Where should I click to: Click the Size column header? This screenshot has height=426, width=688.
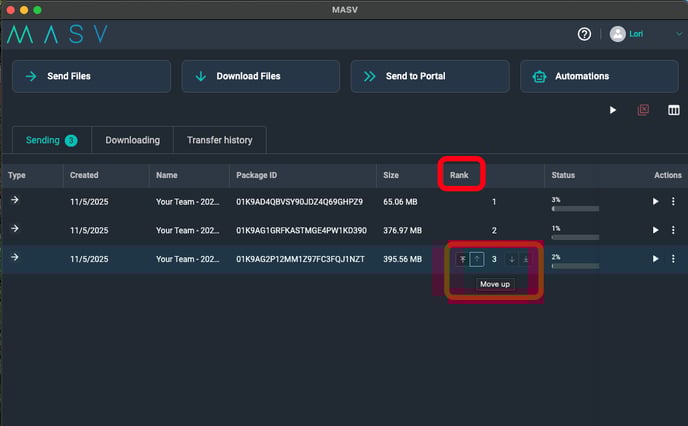(x=391, y=175)
